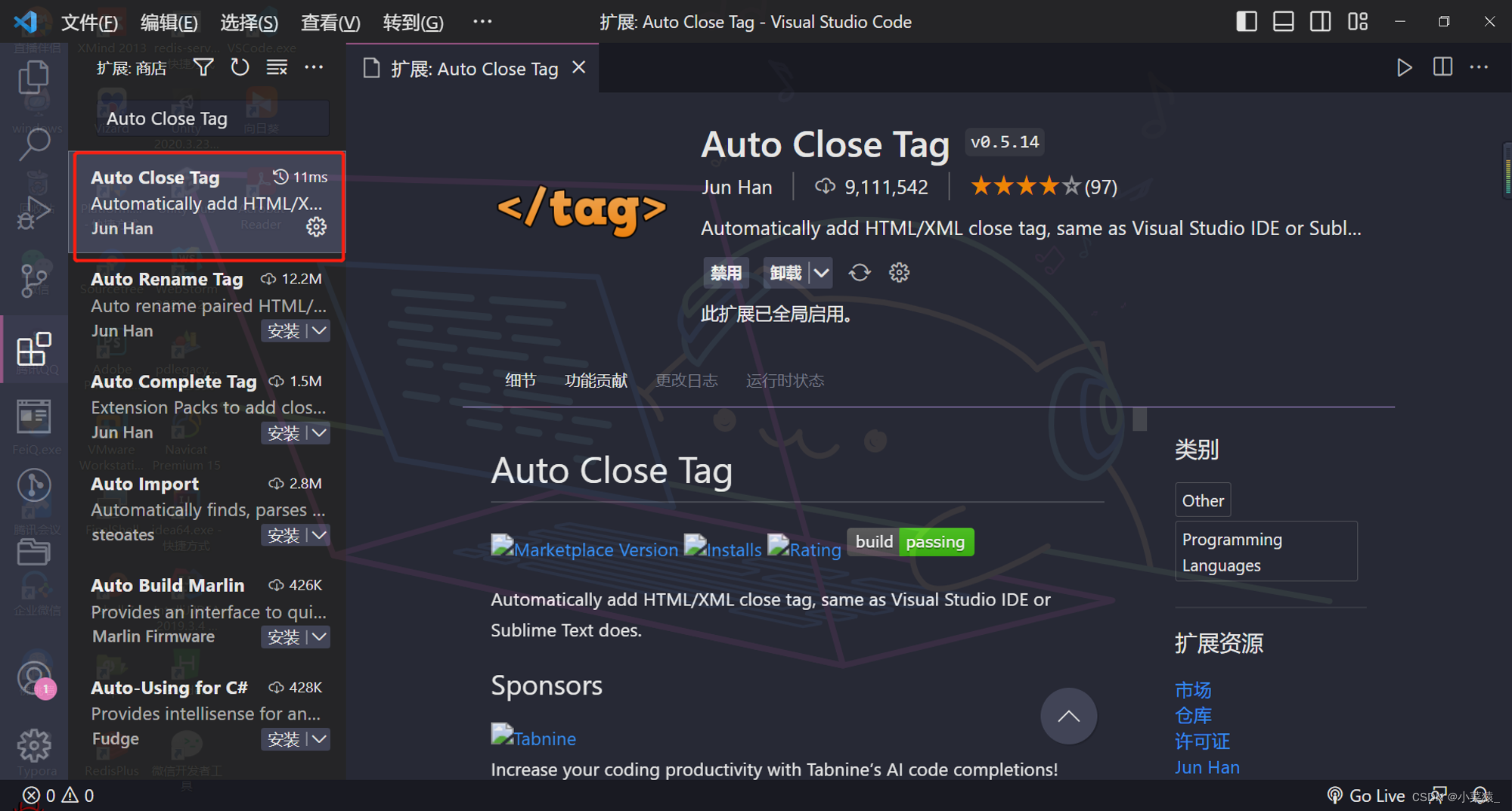The height and width of the screenshot is (811, 1512).
Task: Install Auto Complete Tag extension
Action: click(284, 433)
